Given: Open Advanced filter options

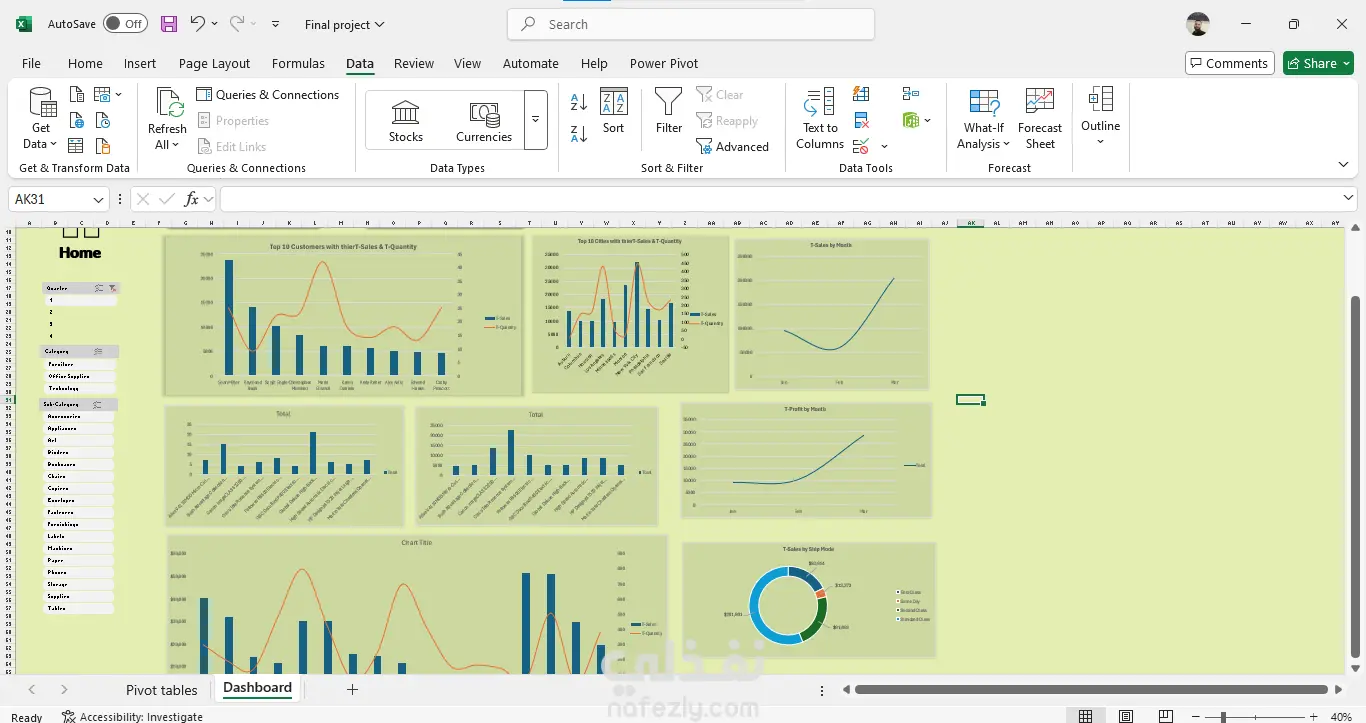Looking at the screenshot, I should point(733,147).
